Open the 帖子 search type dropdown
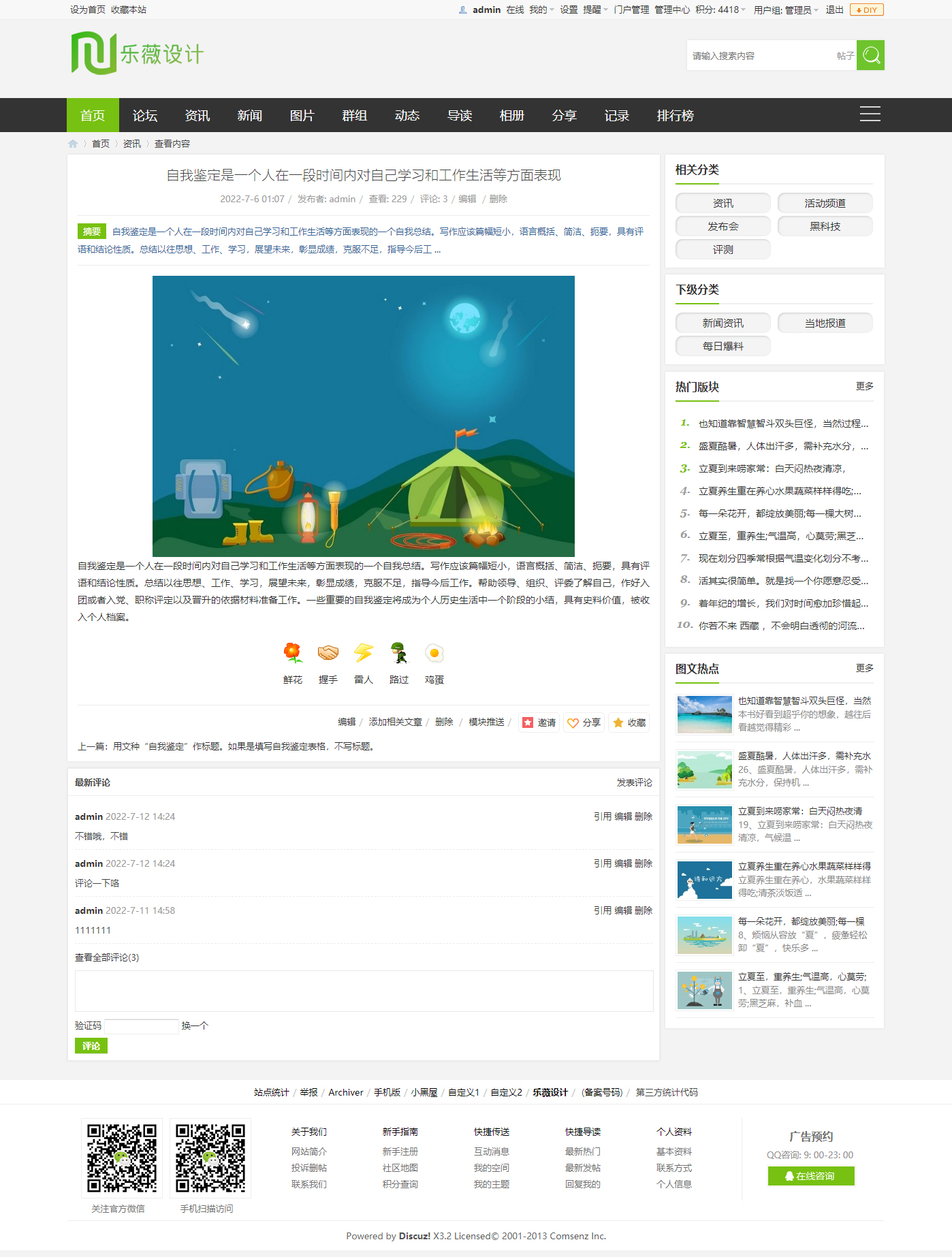 click(x=845, y=56)
